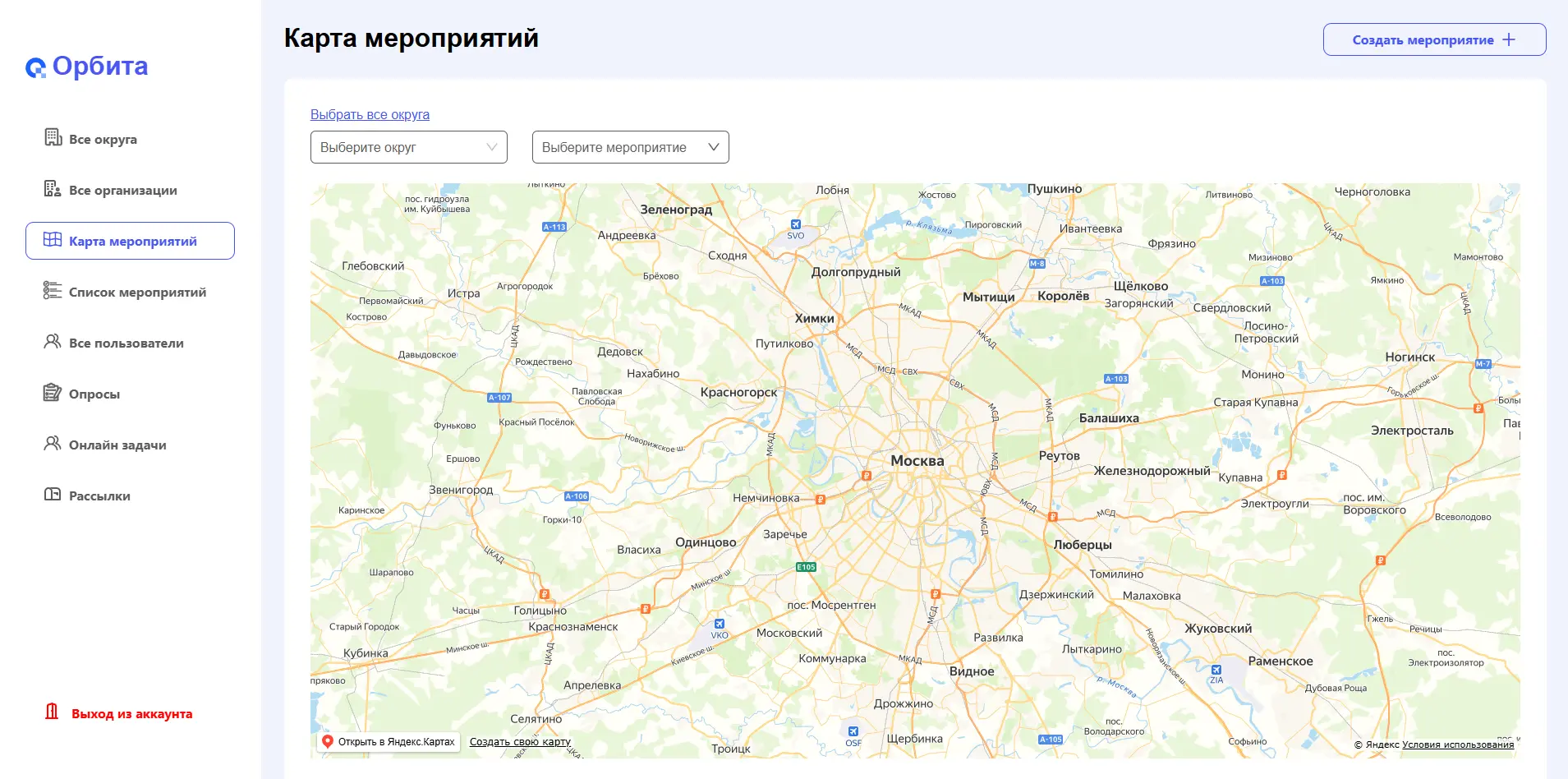Click the Зеленоград label on map

[676, 210]
